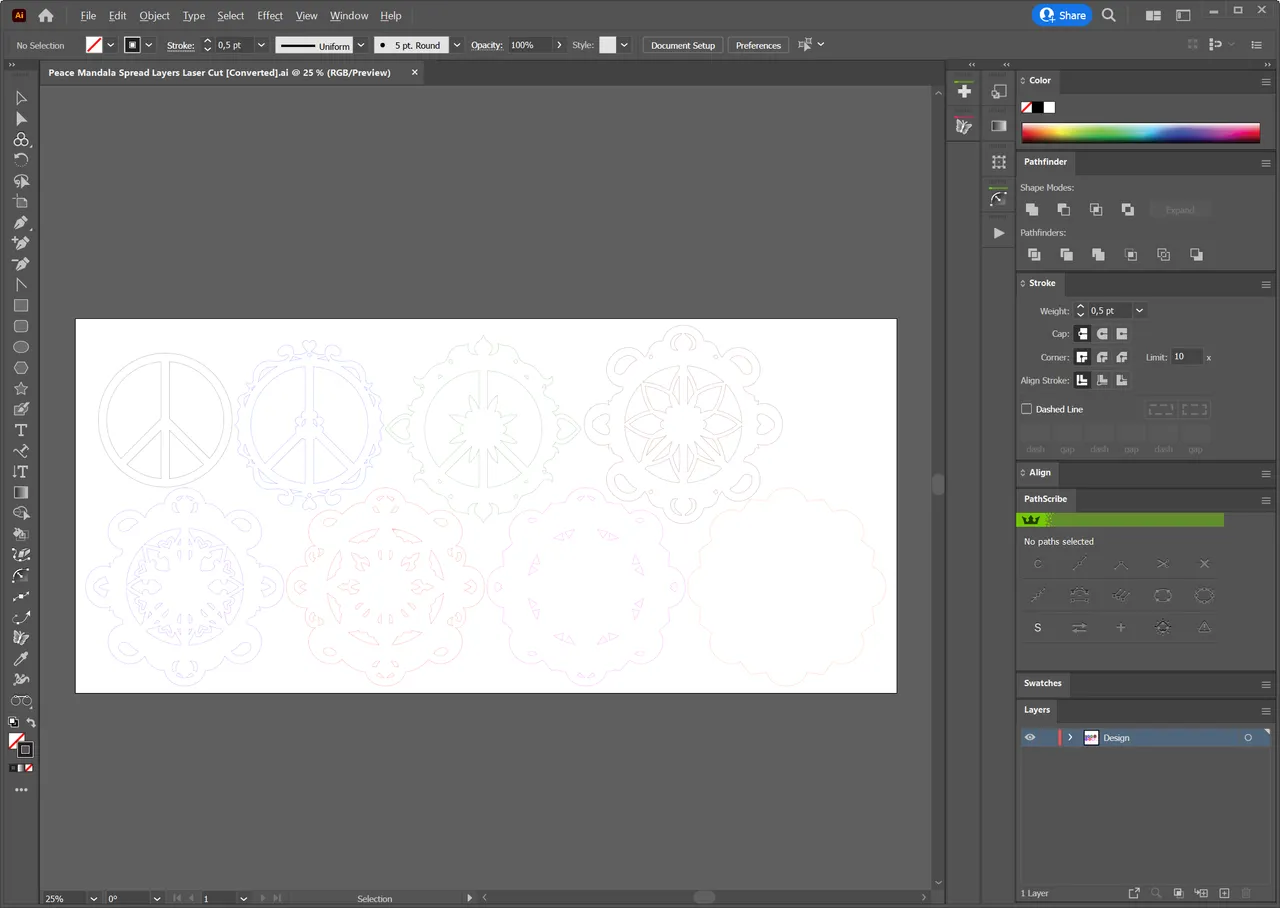Open the 25% zoom level dropdown
1280x908 pixels.
point(94,898)
